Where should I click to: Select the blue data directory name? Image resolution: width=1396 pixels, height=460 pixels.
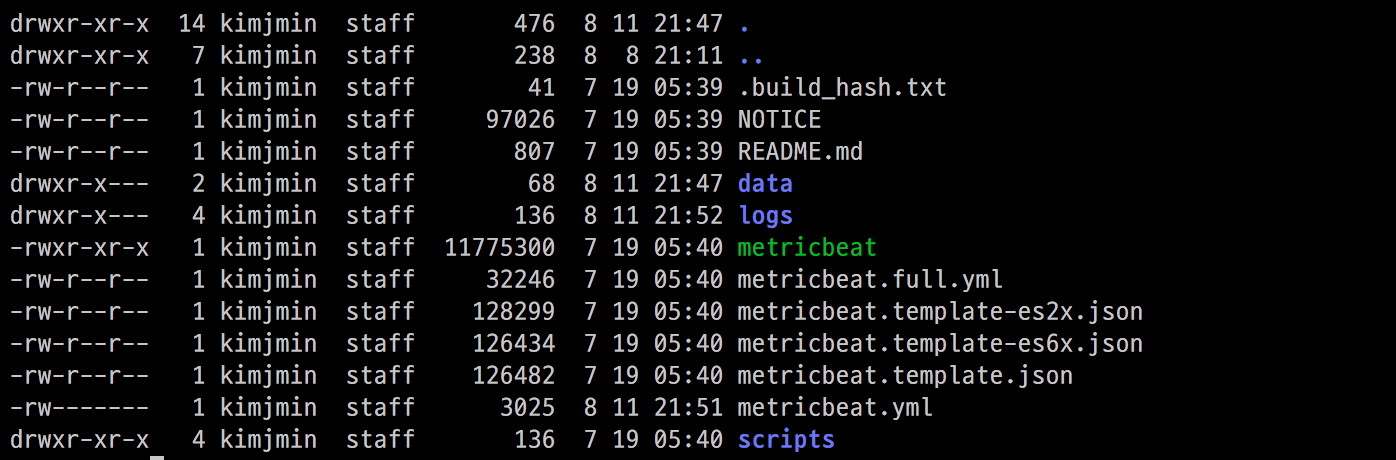(765, 184)
